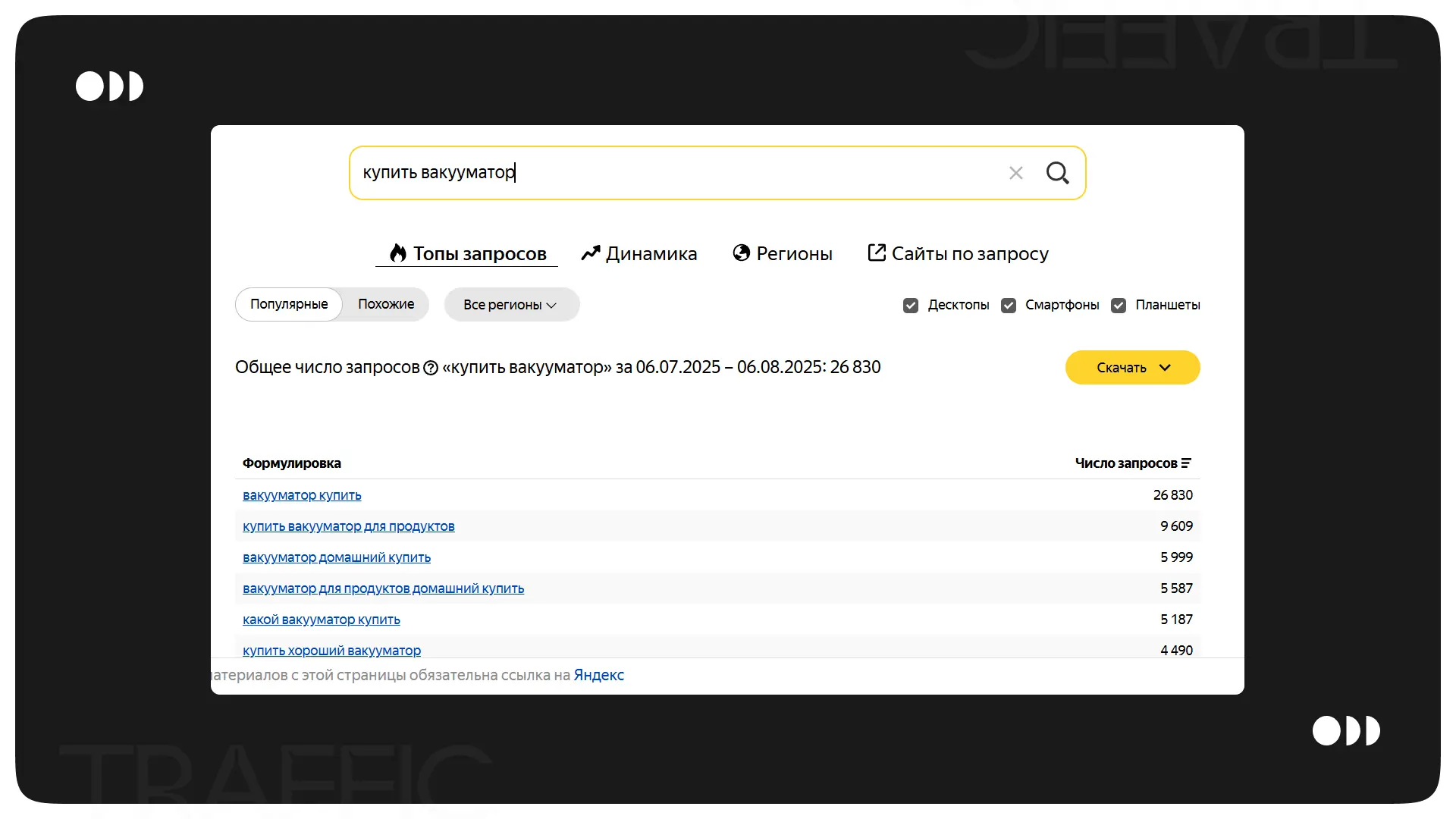The width and height of the screenshot is (1456, 819).
Task: Open the вакууматор купить query link
Action: pyautogui.click(x=302, y=495)
